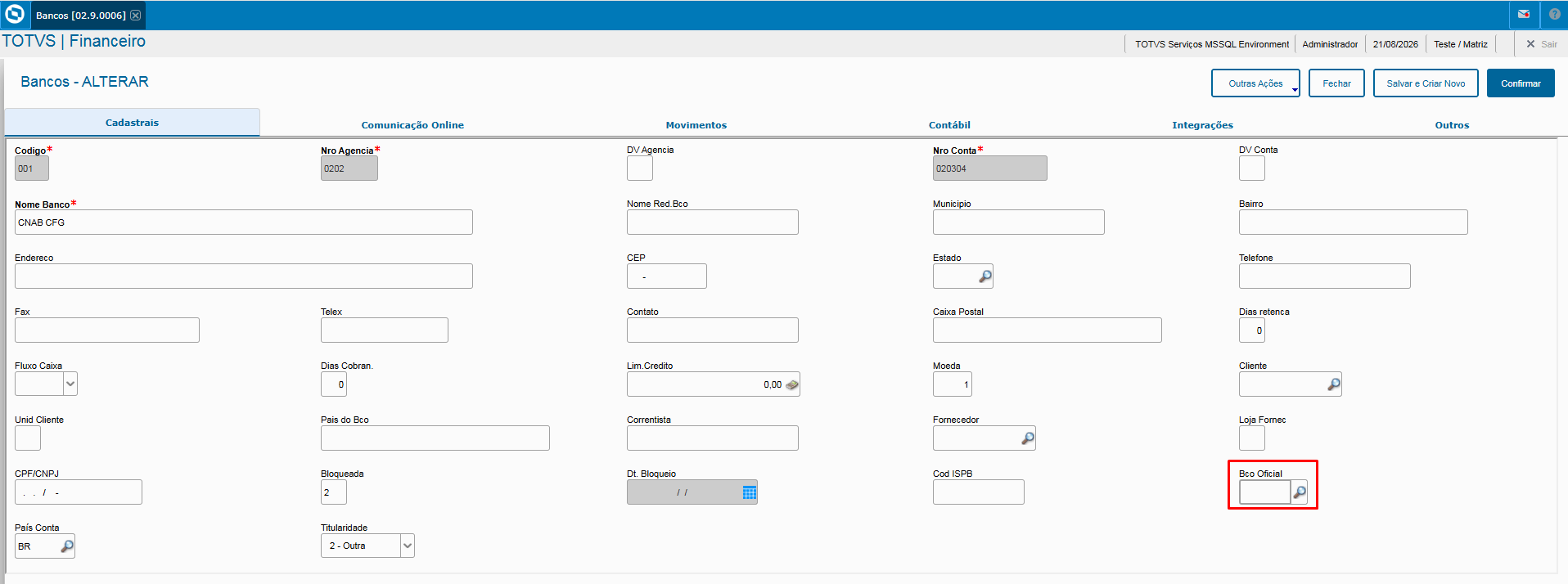Image resolution: width=1568 pixels, height=584 pixels.
Task: Open the mail notifications icon
Action: (x=1524, y=15)
